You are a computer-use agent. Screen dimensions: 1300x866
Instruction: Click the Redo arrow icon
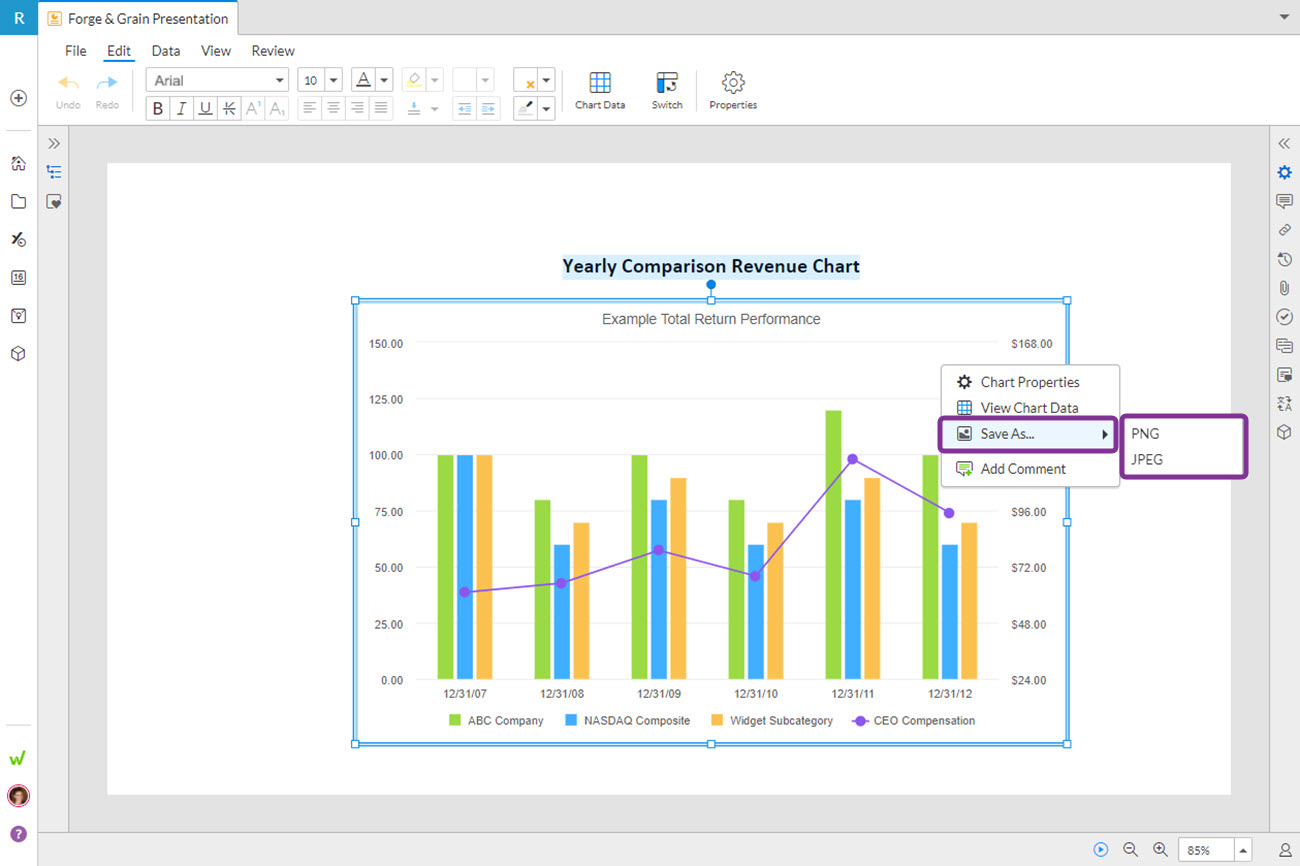(x=106, y=84)
